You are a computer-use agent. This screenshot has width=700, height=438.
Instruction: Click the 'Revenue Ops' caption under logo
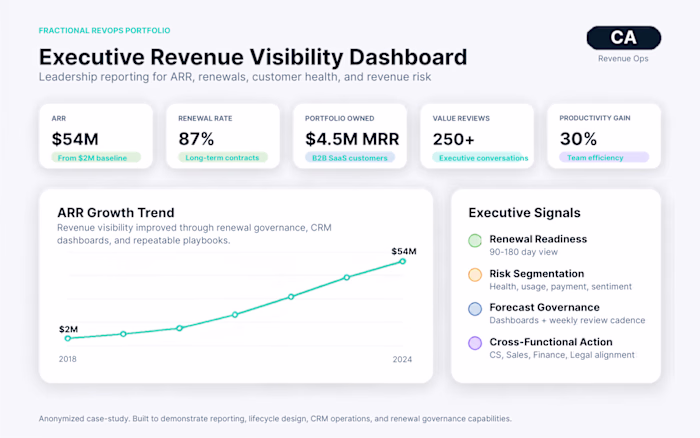tap(623, 58)
